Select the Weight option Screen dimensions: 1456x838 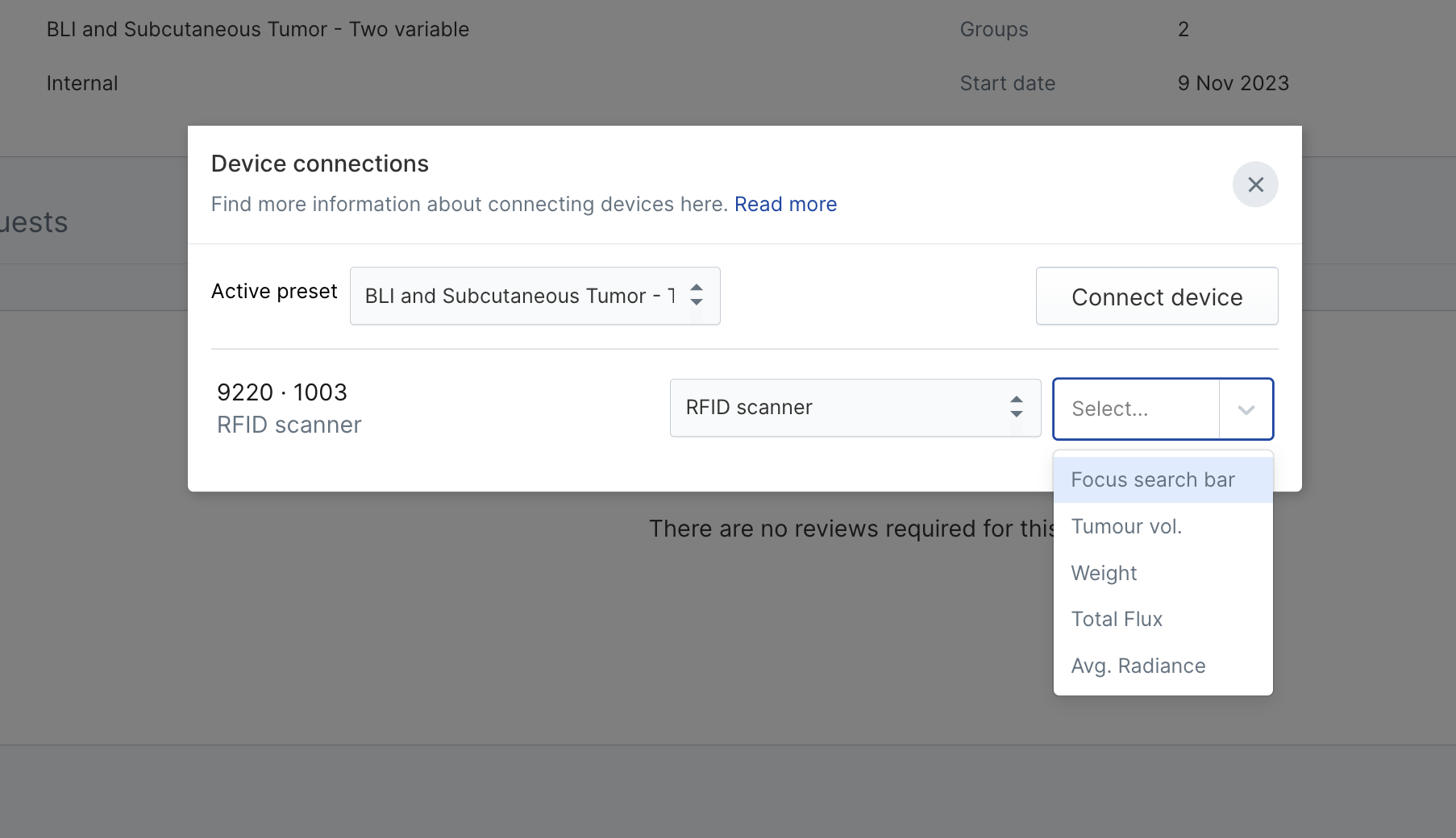click(1163, 573)
